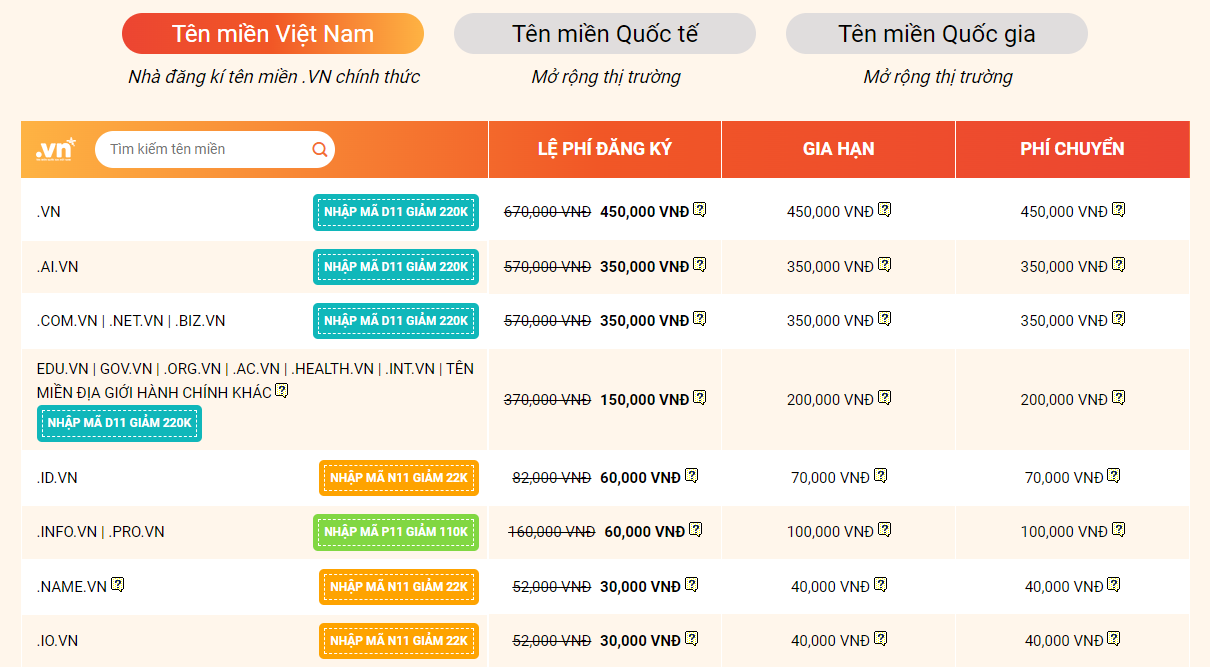Click the help icon beside .NAME.VN label
The width and height of the screenshot is (1210, 667).
(119, 585)
